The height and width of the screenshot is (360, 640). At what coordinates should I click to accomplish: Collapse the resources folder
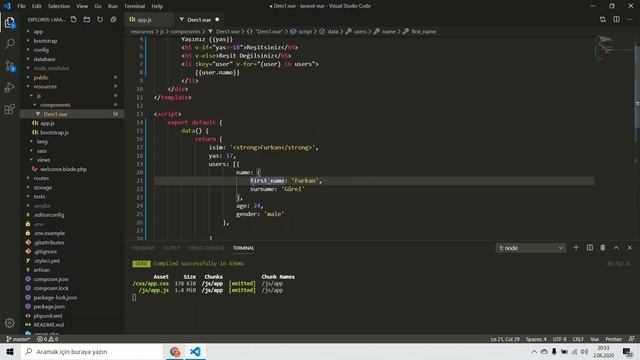pos(45,87)
